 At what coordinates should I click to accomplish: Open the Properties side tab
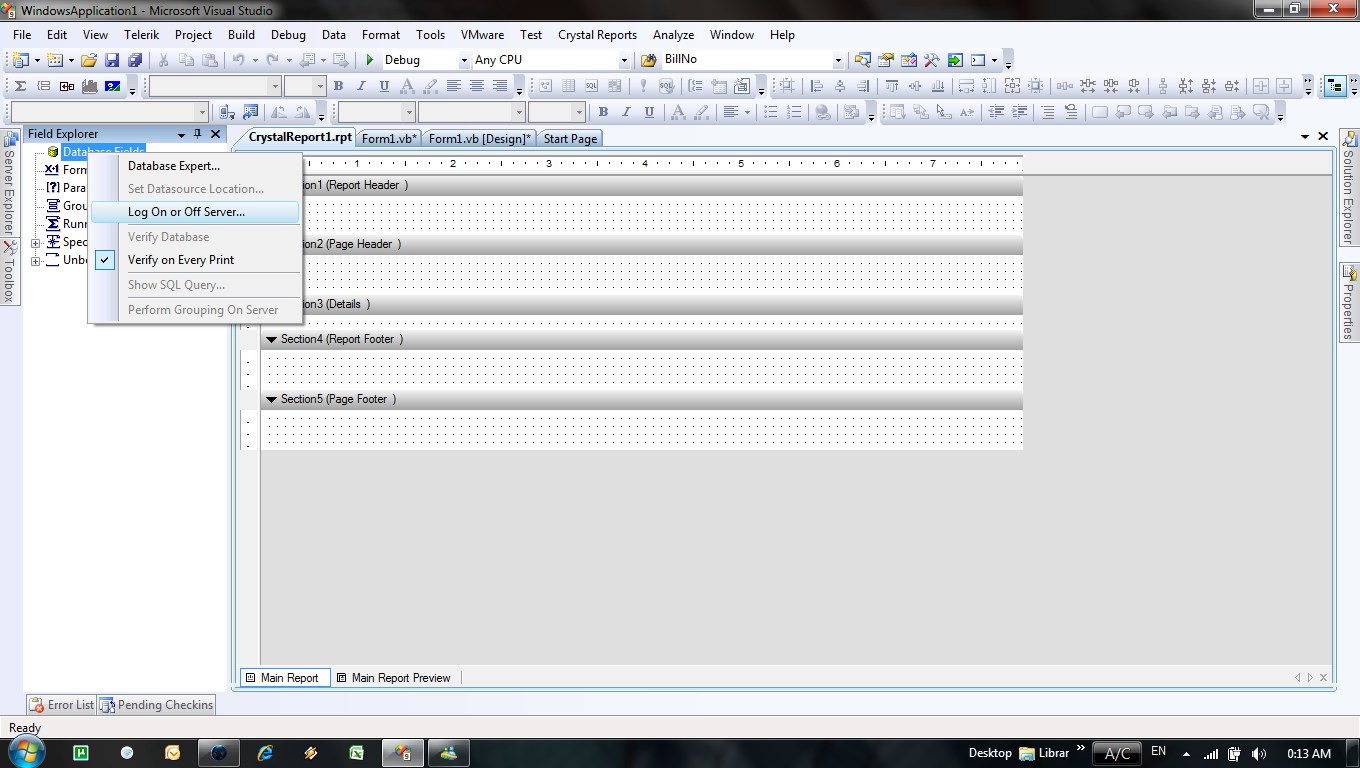coord(1349,303)
